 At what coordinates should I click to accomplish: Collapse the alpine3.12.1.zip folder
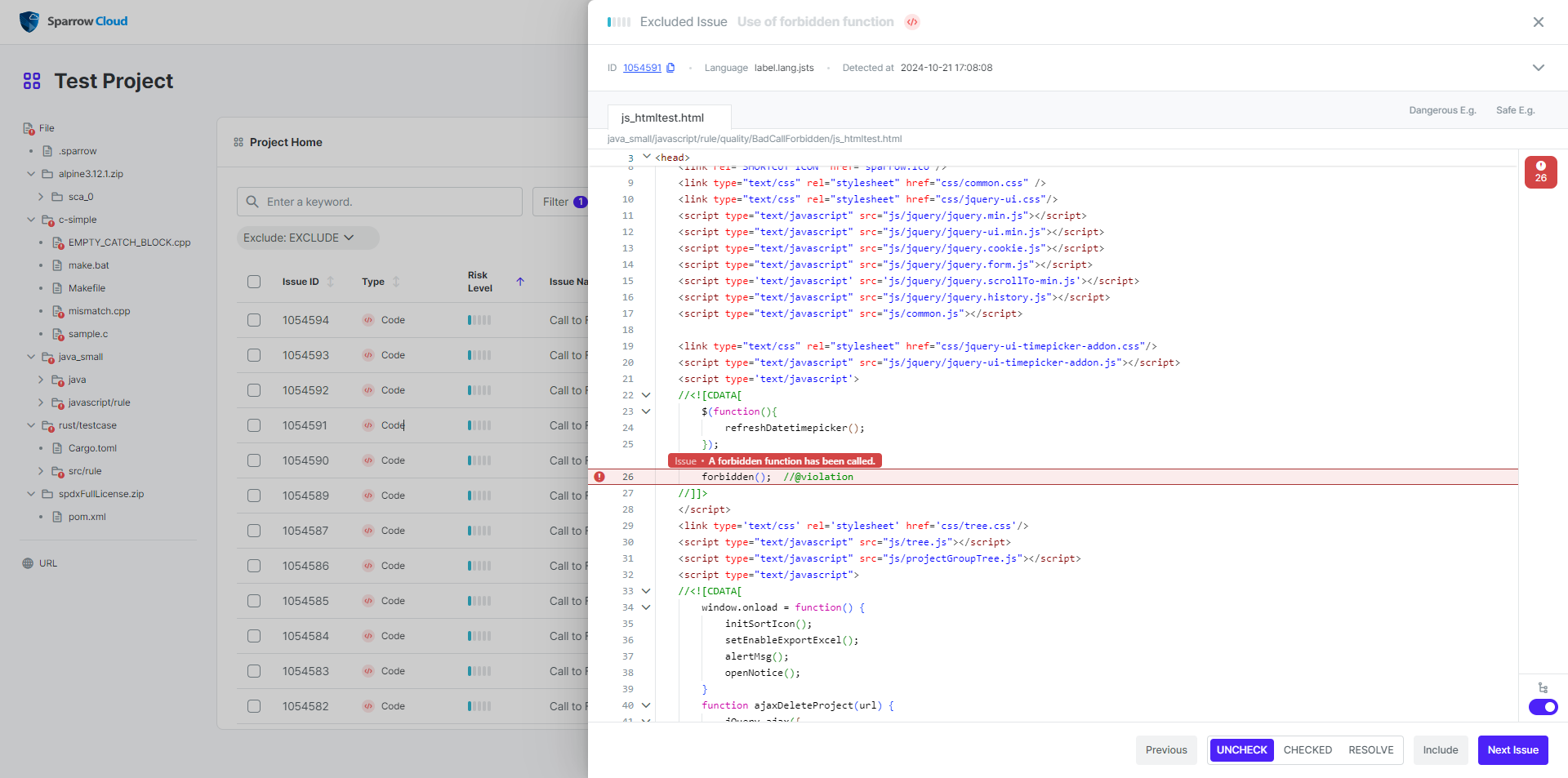click(31, 174)
